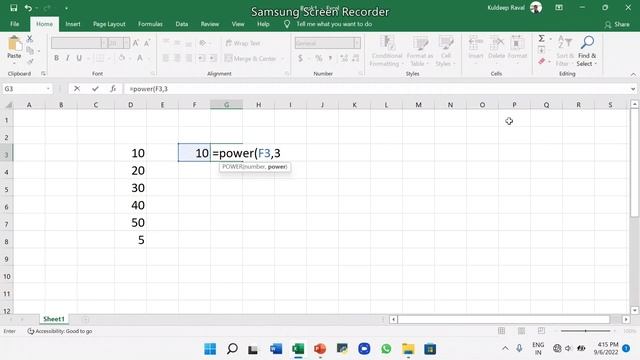Apply percent style
This screenshot has width=640, height=360.
click(x=319, y=58)
